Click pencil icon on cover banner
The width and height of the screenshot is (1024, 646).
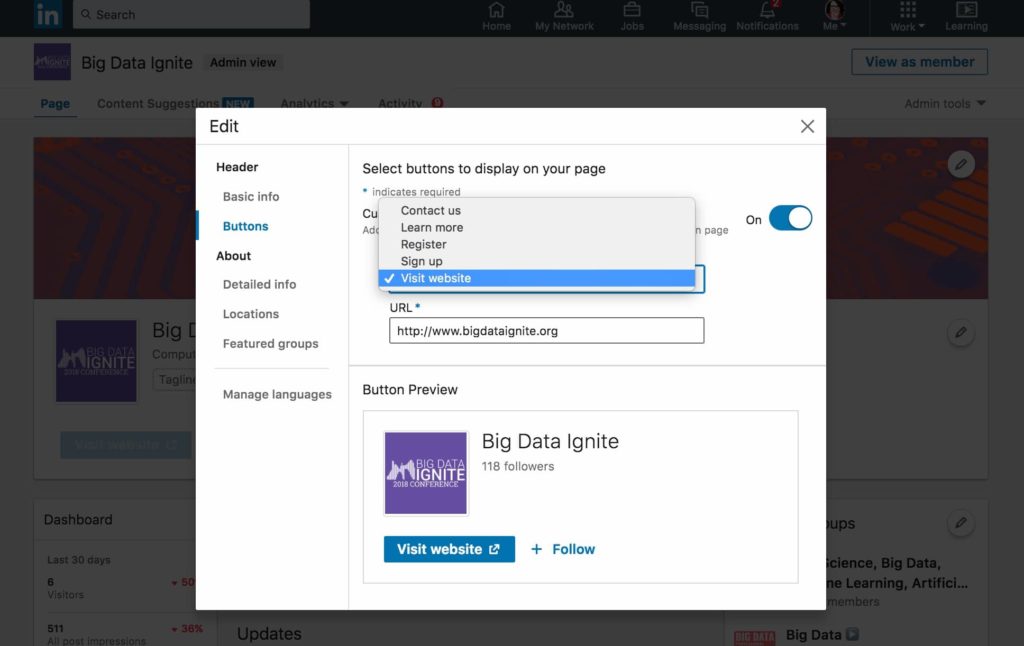pos(960,164)
